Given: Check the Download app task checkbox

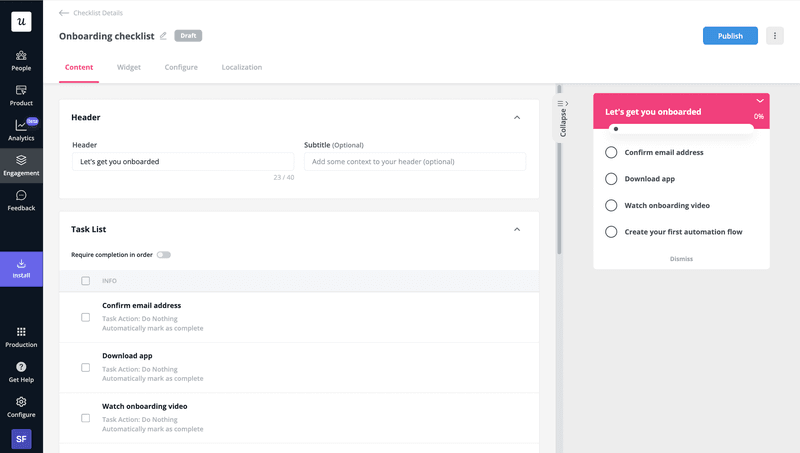Looking at the screenshot, I should (85, 367).
